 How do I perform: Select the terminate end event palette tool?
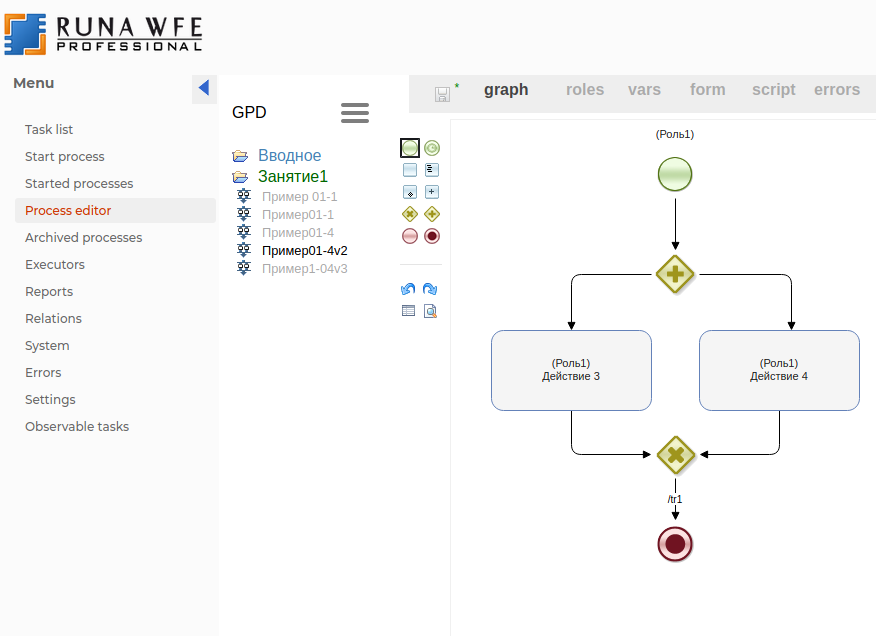click(x=432, y=236)
